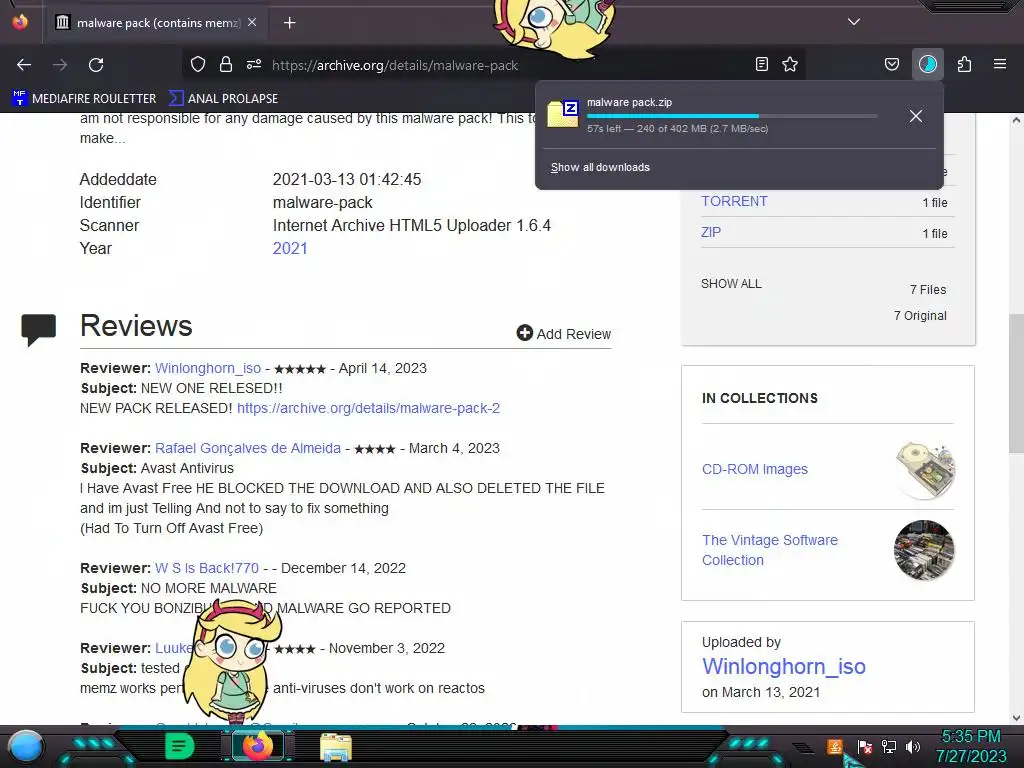View site security padlock info

coord(226,65)
